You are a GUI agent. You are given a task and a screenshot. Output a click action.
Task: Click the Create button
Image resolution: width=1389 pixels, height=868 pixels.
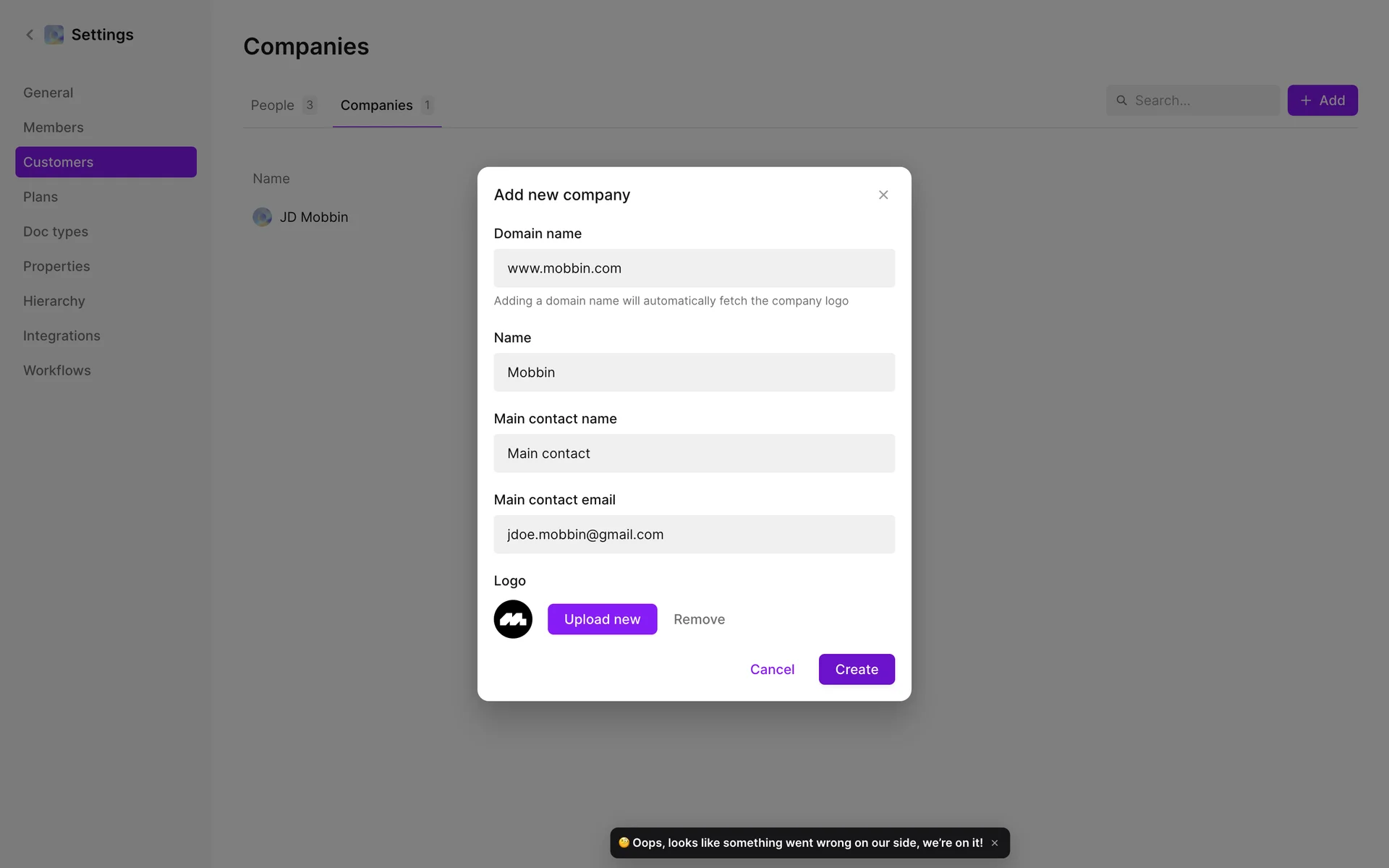click(857, 669)
